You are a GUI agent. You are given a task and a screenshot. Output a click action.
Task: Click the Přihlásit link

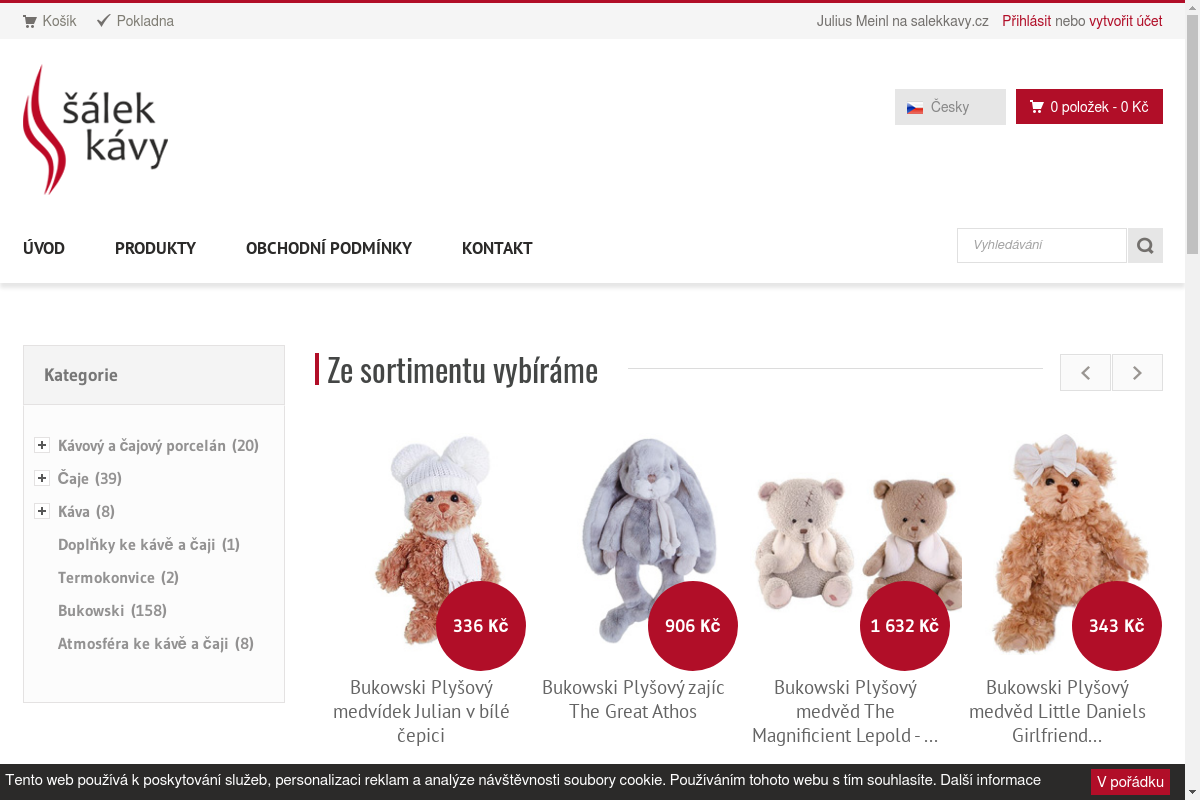click(1026, 21)
